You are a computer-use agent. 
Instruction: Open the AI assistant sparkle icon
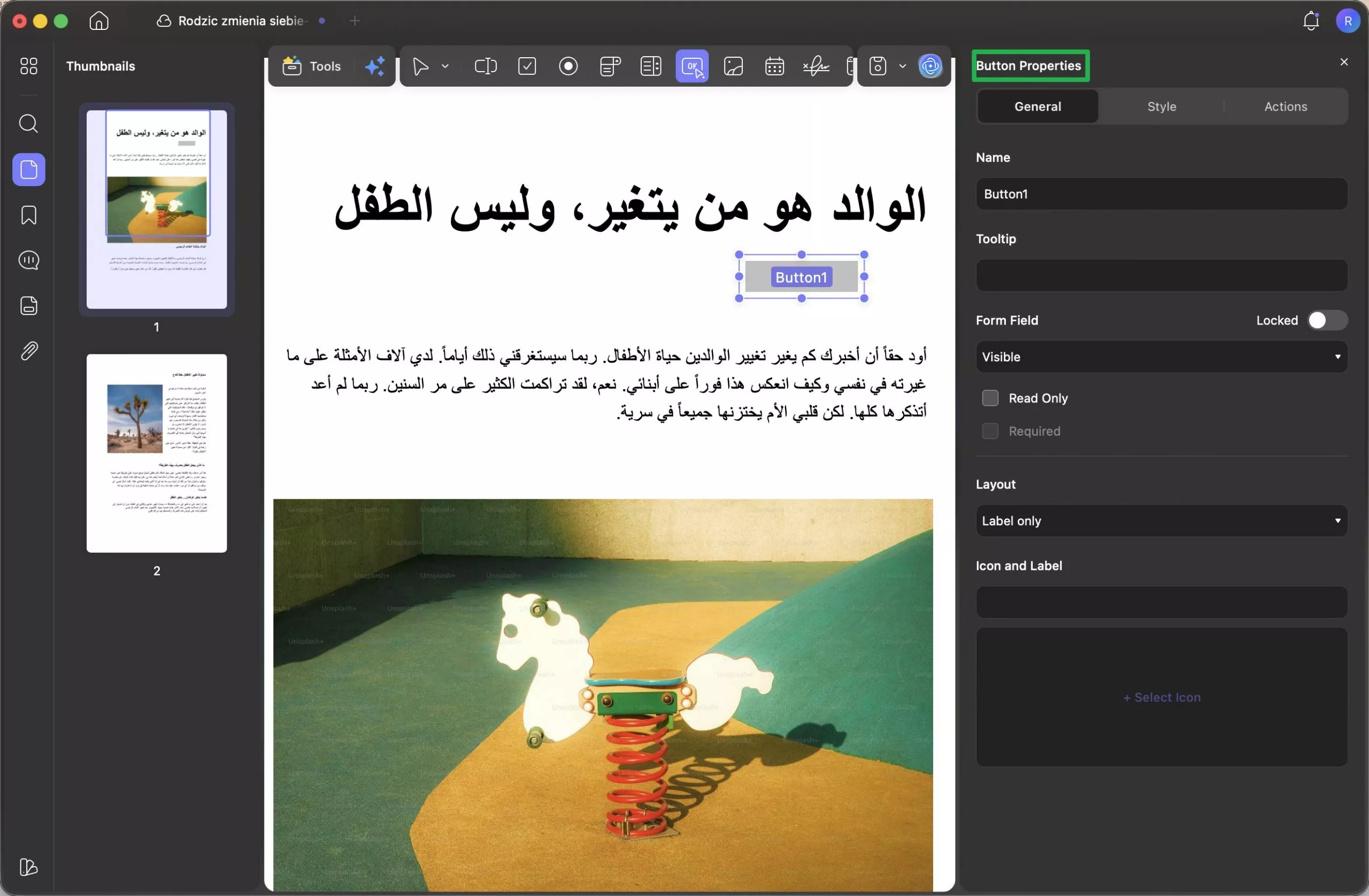click(x=374, y=66)
